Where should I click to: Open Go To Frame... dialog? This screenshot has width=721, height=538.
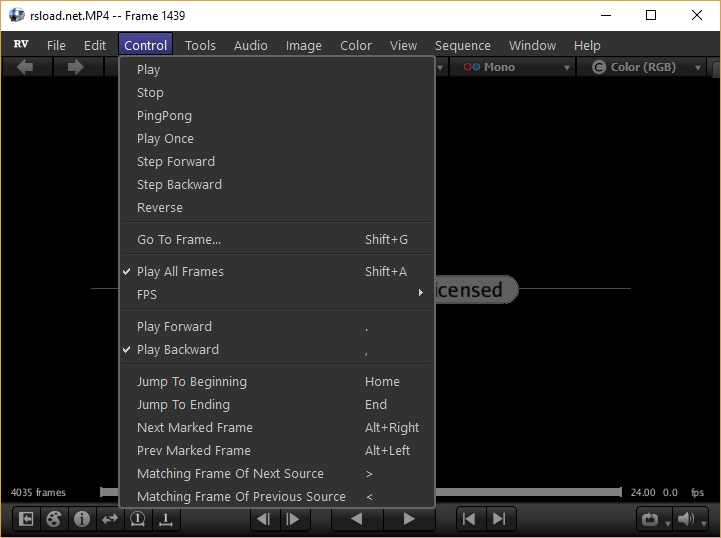[x=277, y=240]
